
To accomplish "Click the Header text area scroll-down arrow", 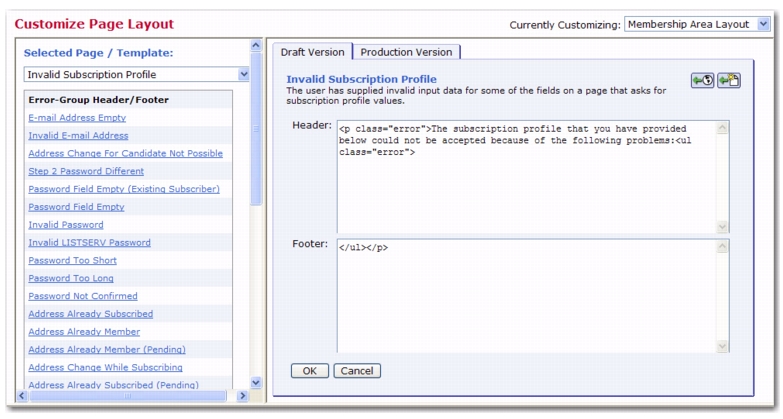I will 723,227.
